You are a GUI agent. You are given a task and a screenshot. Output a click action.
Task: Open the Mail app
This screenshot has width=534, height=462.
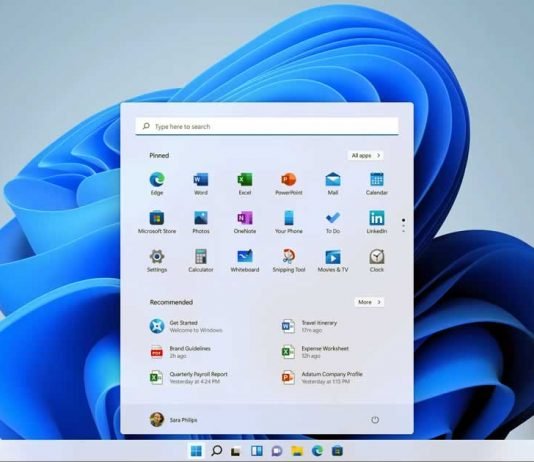[x=333, y=184]
